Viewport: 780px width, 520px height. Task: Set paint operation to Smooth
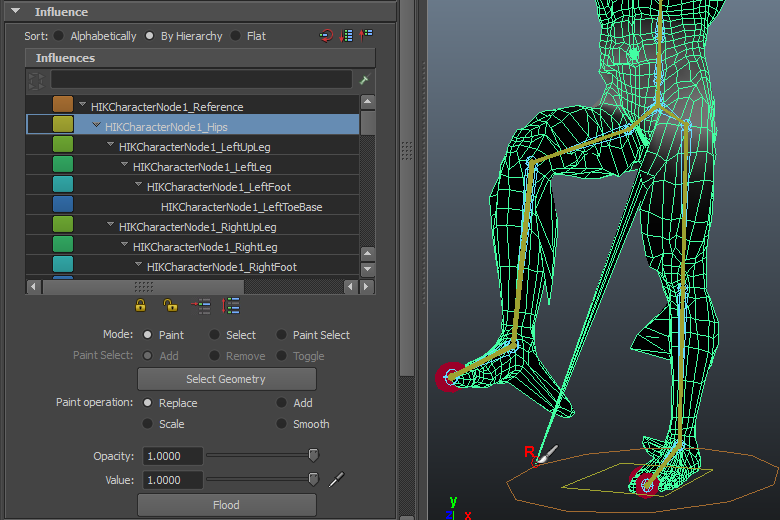282,424
